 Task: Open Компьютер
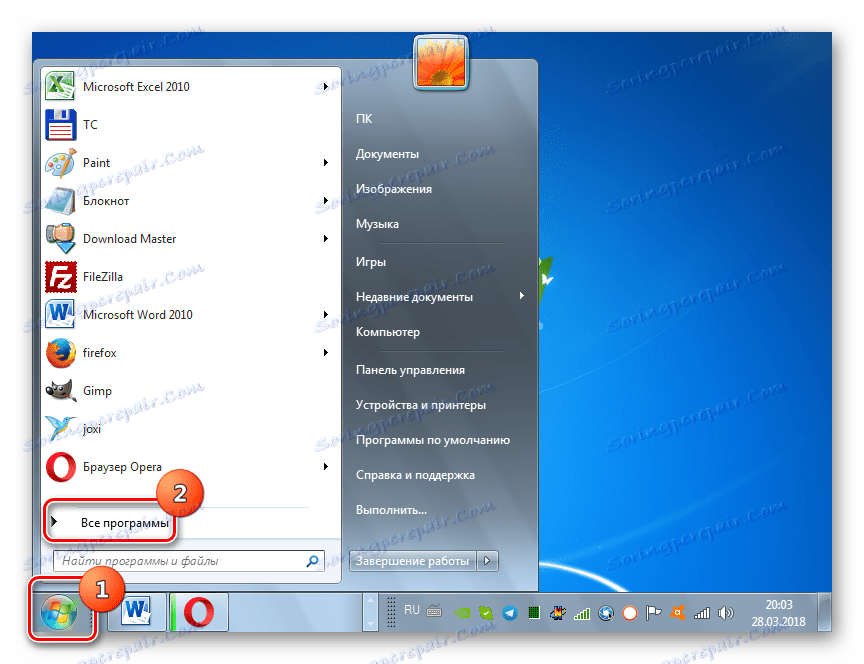click(x=387, y=332)
